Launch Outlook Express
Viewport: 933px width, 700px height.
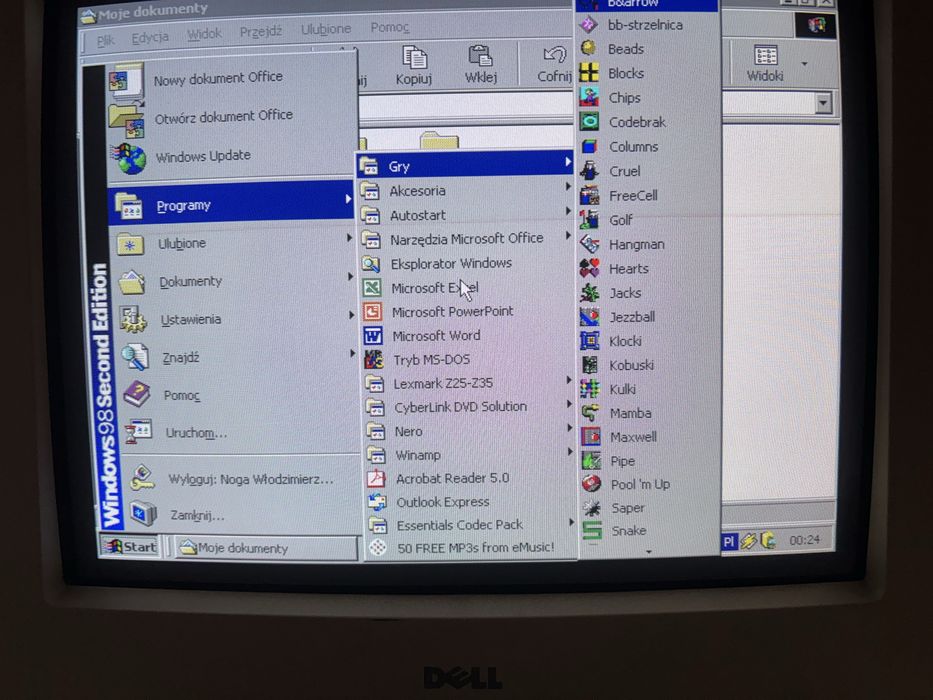468,502
